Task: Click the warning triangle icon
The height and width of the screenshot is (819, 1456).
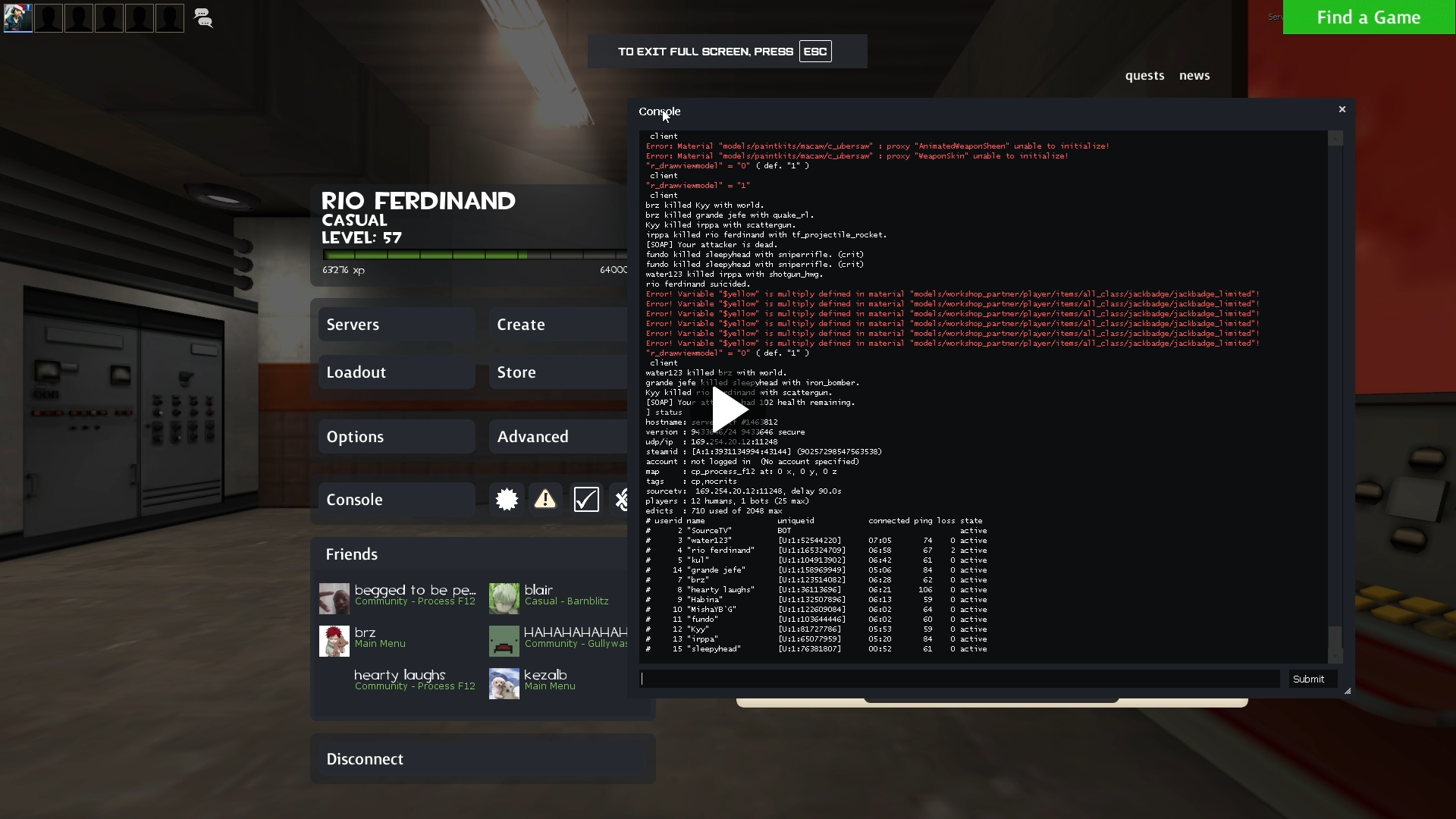Action: point(545,499)
